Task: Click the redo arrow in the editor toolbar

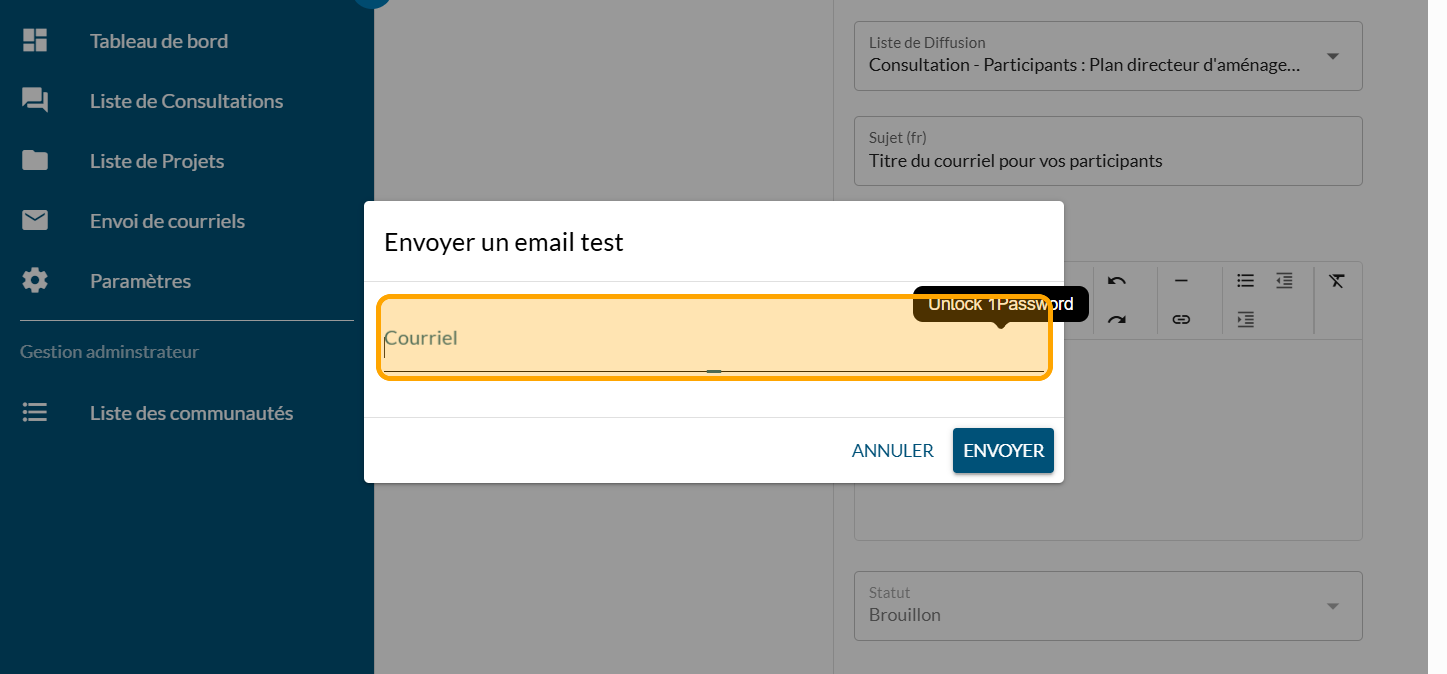Action: [x=1117, y=320]
